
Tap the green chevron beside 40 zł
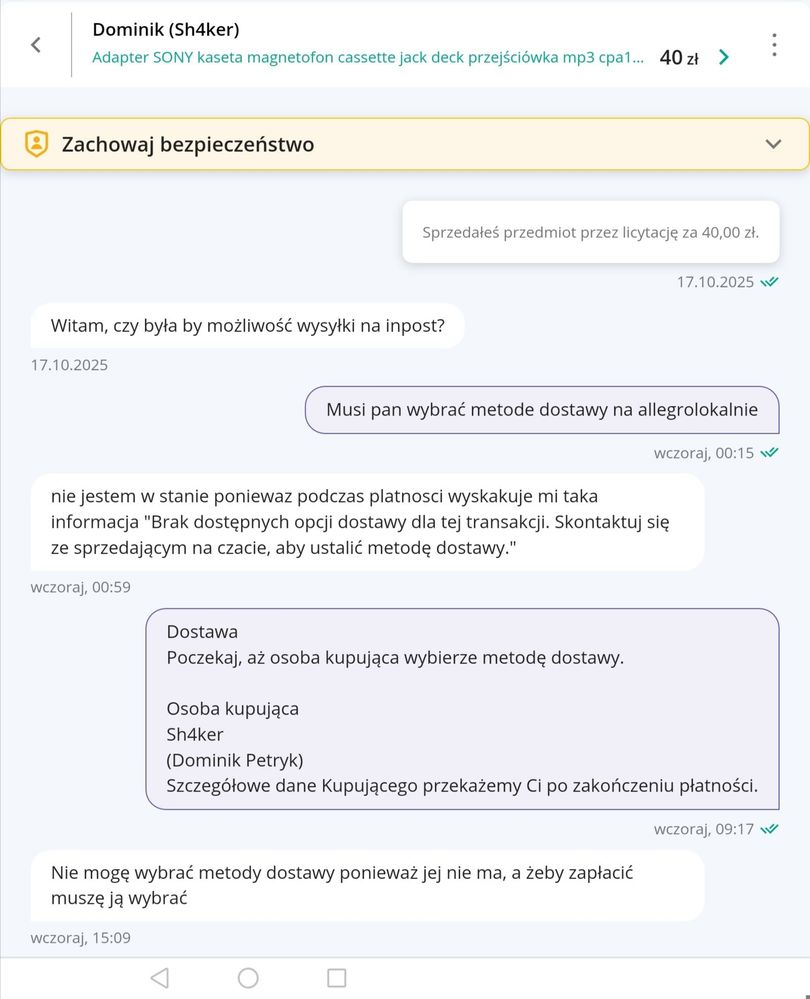coord(724,58)
